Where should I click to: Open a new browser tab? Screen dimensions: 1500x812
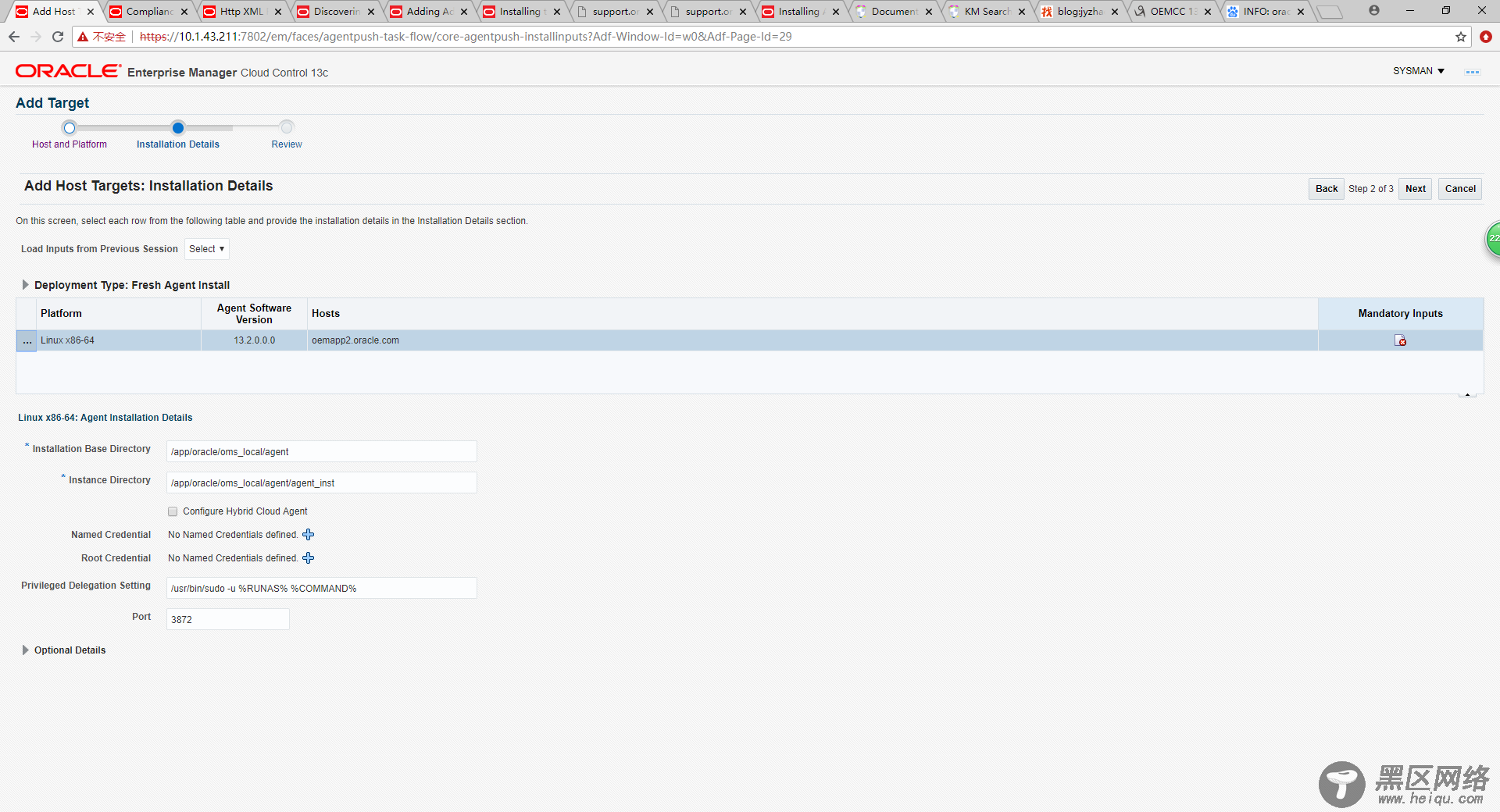pos(1329,12)
